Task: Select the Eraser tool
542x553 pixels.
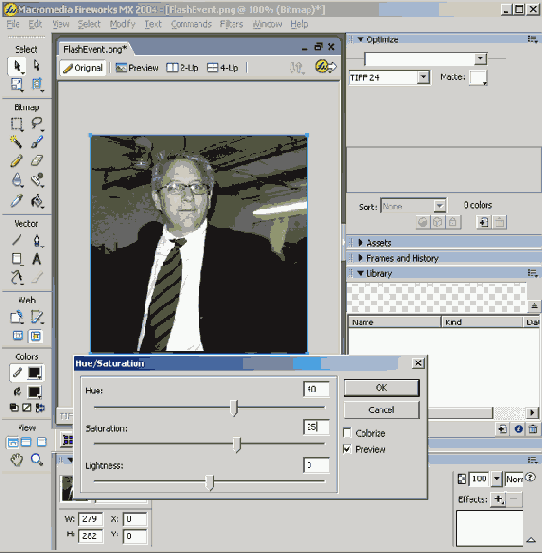Action: pos(37,161)
